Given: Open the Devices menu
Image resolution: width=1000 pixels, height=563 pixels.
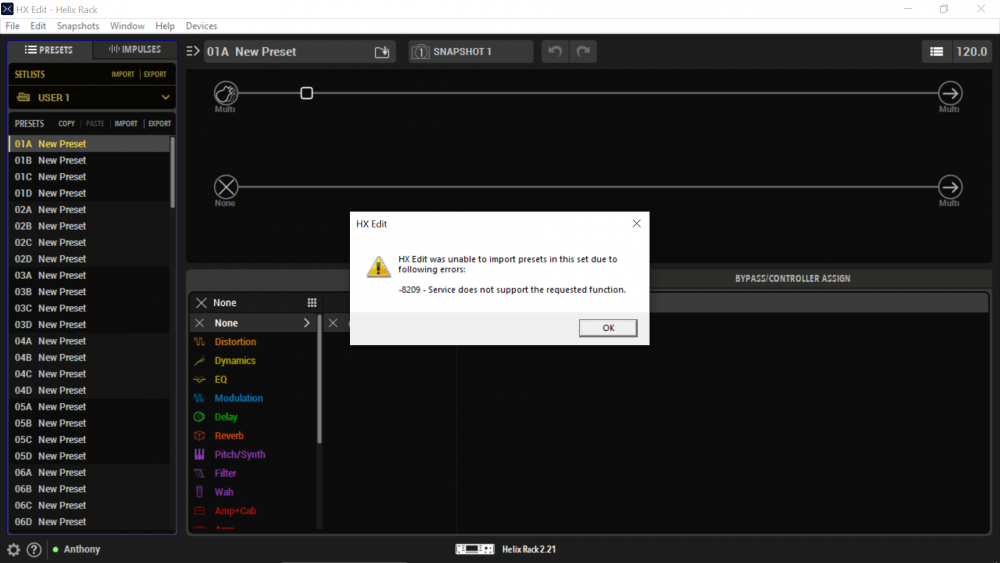Looking at the screenshot, I should (x=202, y=26).
